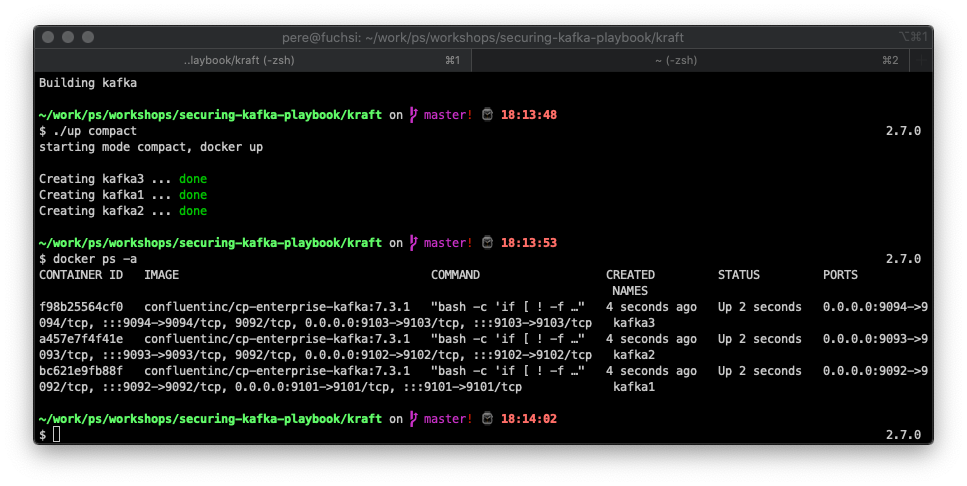Click the 'Creating kafka1' text
Viewport: 967px width, 486px height.
click(x=91, y=195)
